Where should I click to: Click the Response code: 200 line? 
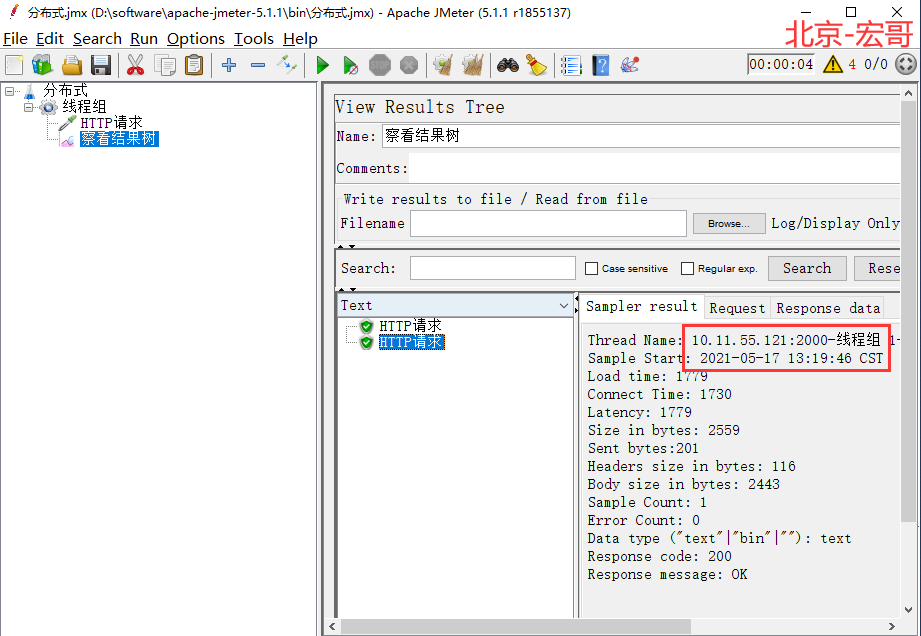pos(660,556)
